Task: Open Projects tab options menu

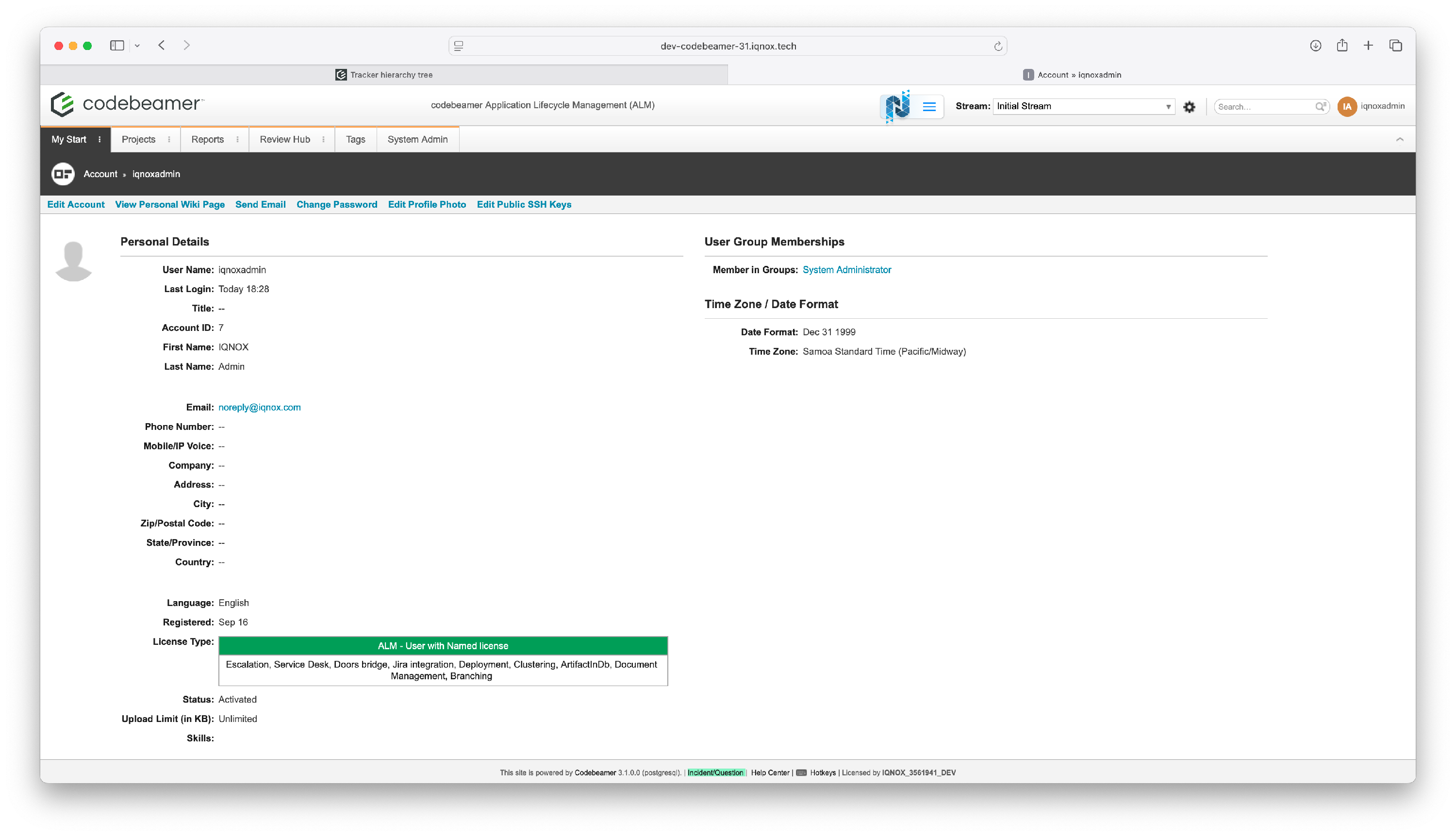Action: 169,140
